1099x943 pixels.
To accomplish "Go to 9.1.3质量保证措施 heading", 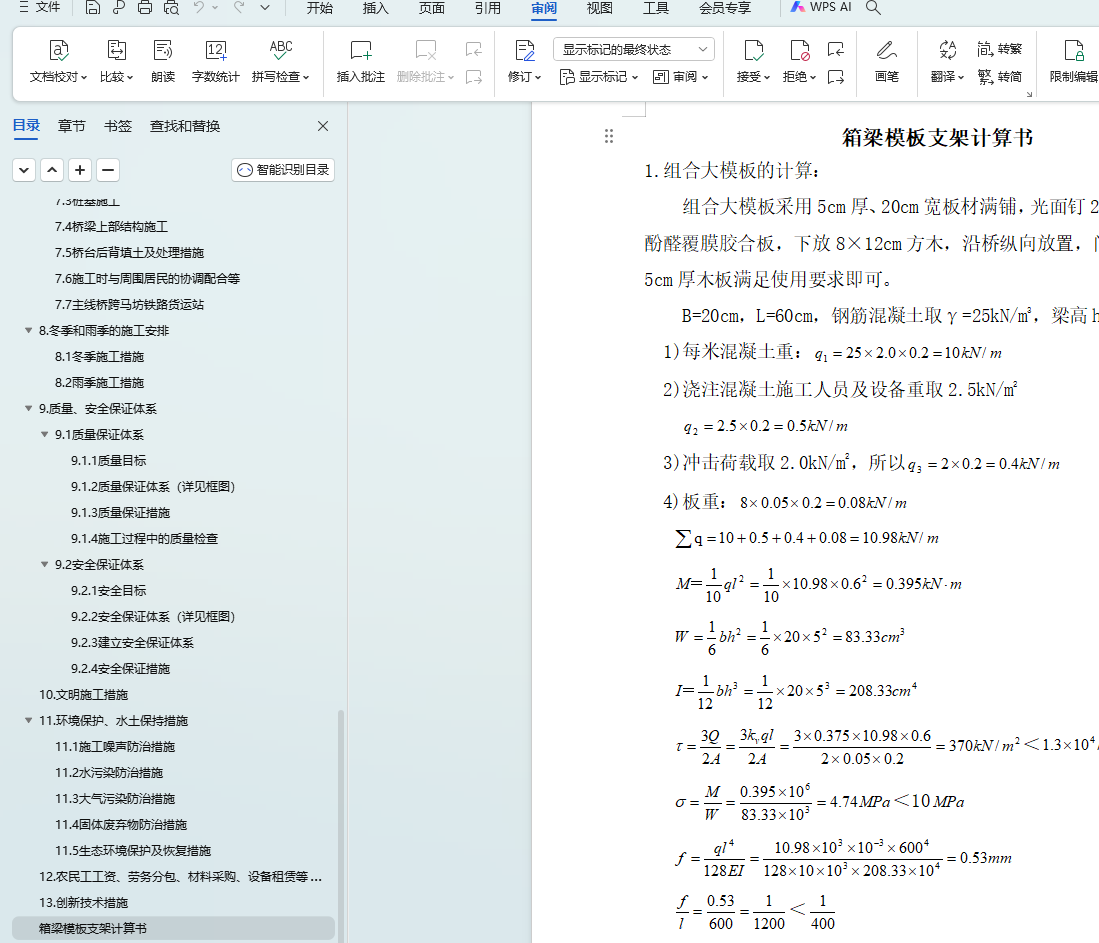I will pyautogui.click(x=121, y=513).
